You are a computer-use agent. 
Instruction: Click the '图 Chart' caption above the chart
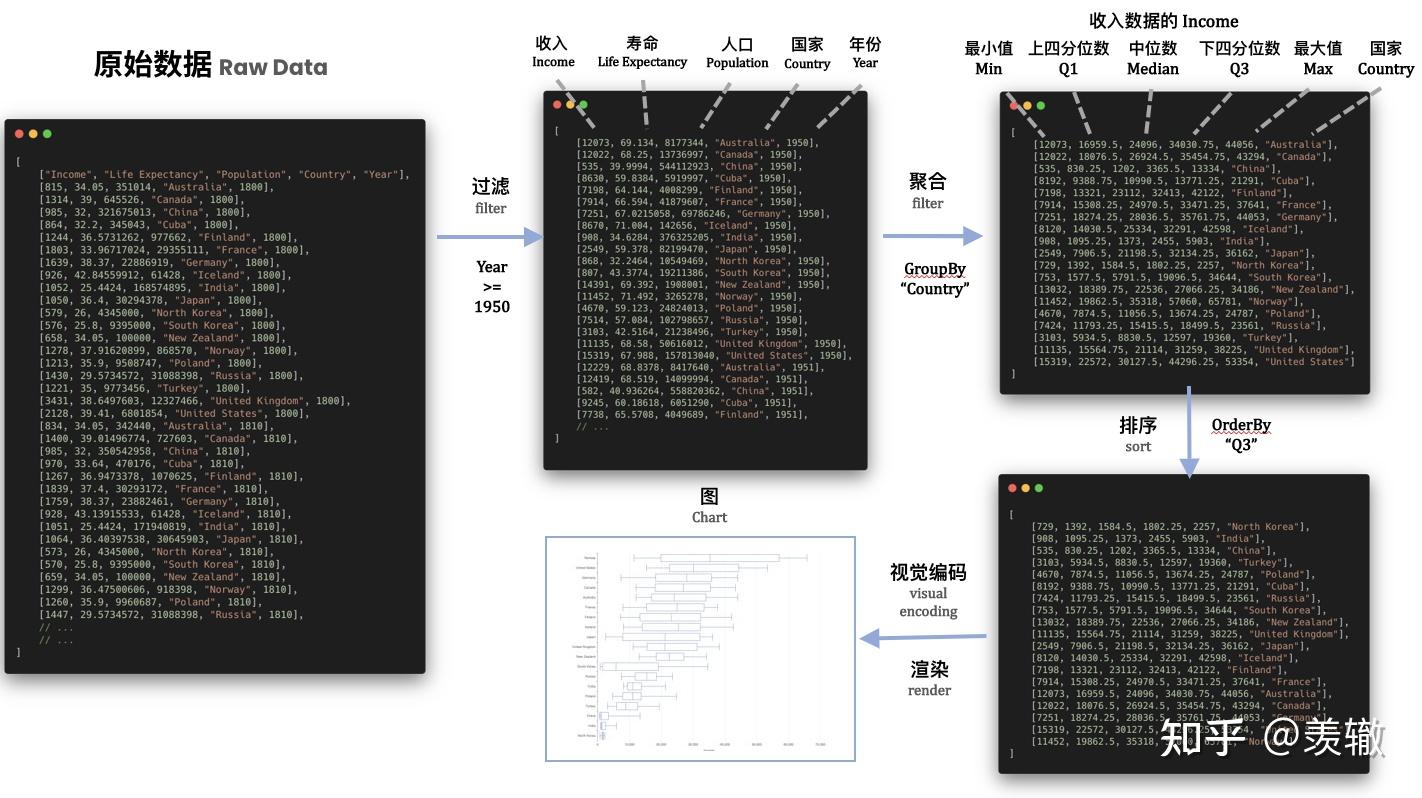[709, 506]
